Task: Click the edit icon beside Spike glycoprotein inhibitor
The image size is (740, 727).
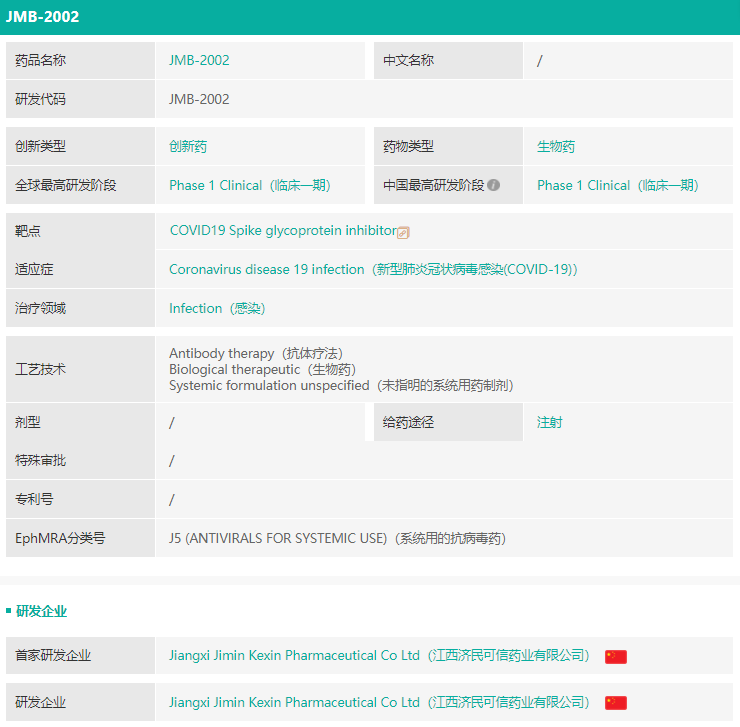Action: click(x=404, y=232)
